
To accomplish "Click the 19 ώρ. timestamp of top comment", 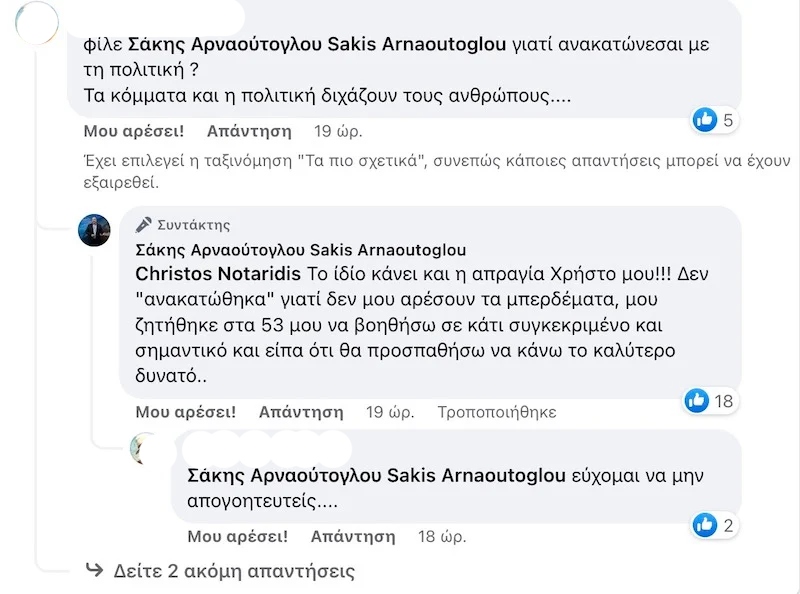I will pyautogui.click(x=338, y=131).
